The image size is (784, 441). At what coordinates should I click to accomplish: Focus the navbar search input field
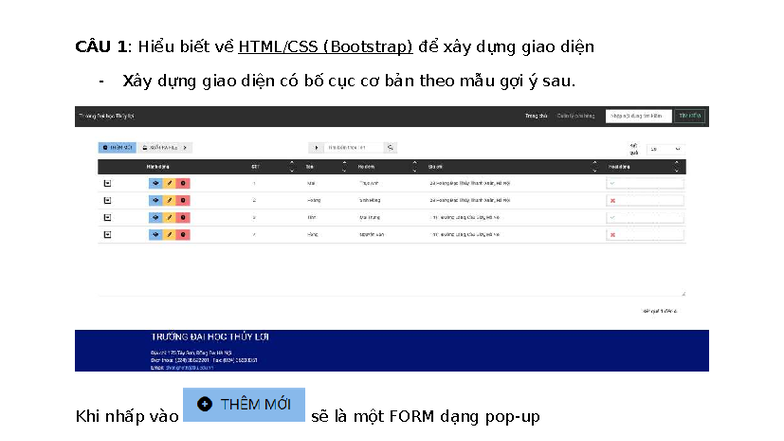tap(638, 116)
